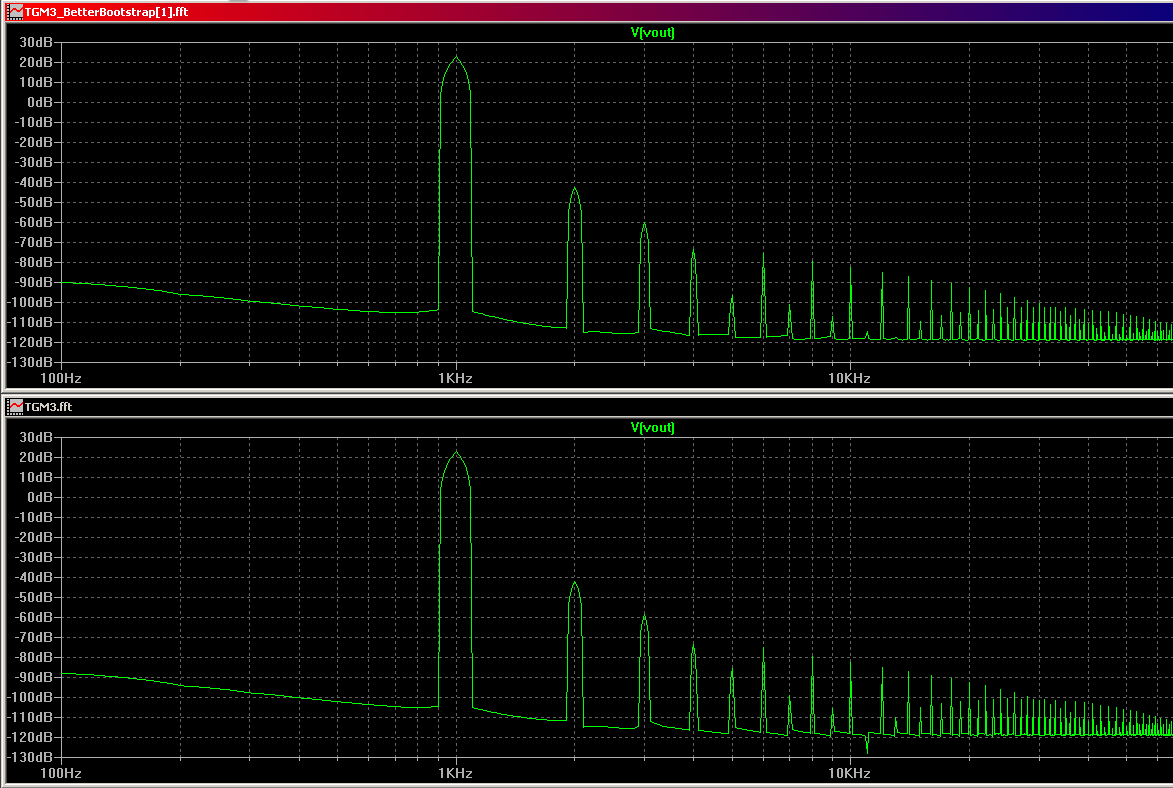The image size is (1173, 788).
Task: Click 10dB axis label in BetterBootstrap plot
Action: coord(36,82)
